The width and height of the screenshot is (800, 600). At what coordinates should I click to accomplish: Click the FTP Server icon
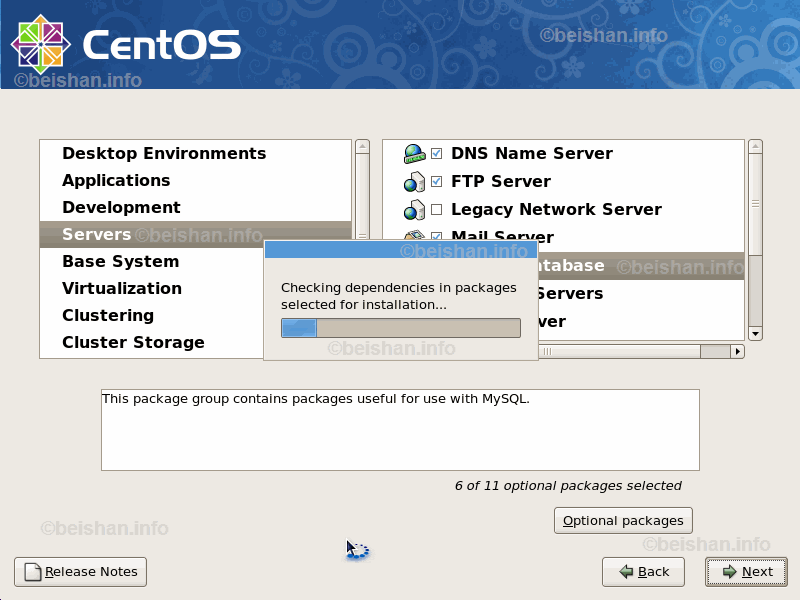click(x=414, y=182)
